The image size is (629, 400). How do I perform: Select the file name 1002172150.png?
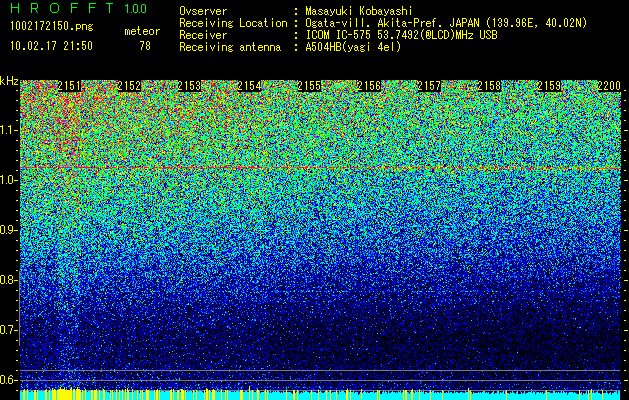point(52,27)
